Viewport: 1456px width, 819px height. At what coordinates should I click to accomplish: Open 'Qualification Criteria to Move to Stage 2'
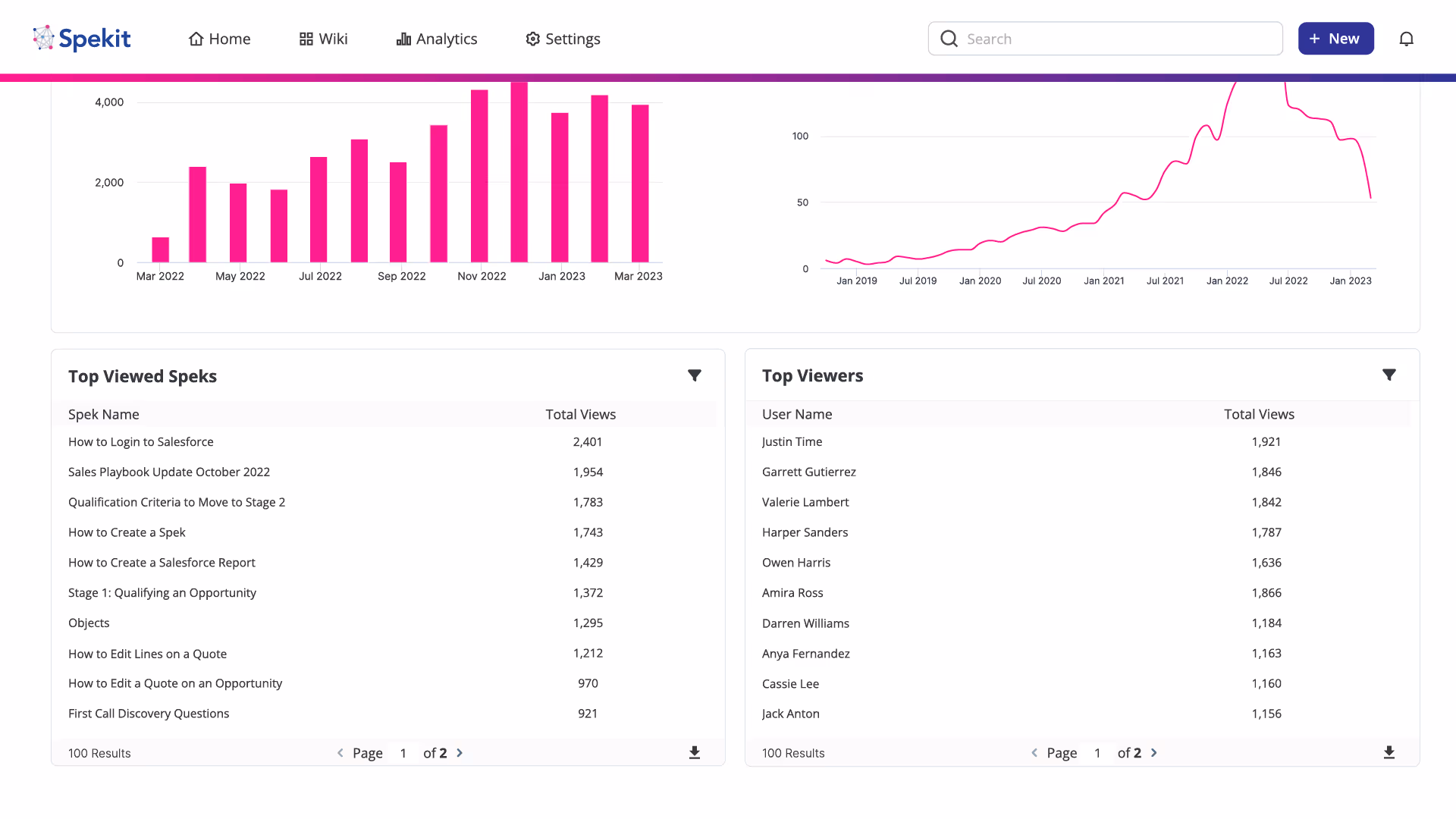tap(177, 502)
